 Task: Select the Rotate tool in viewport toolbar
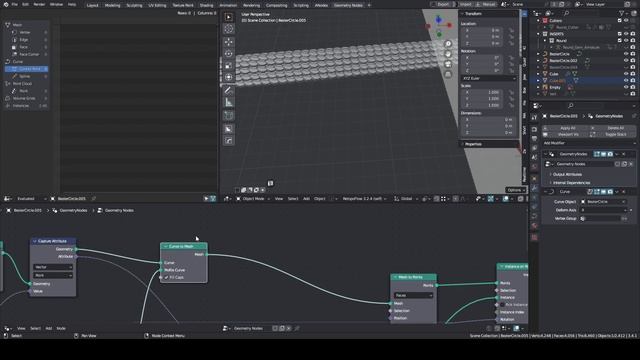pos(229,54)
